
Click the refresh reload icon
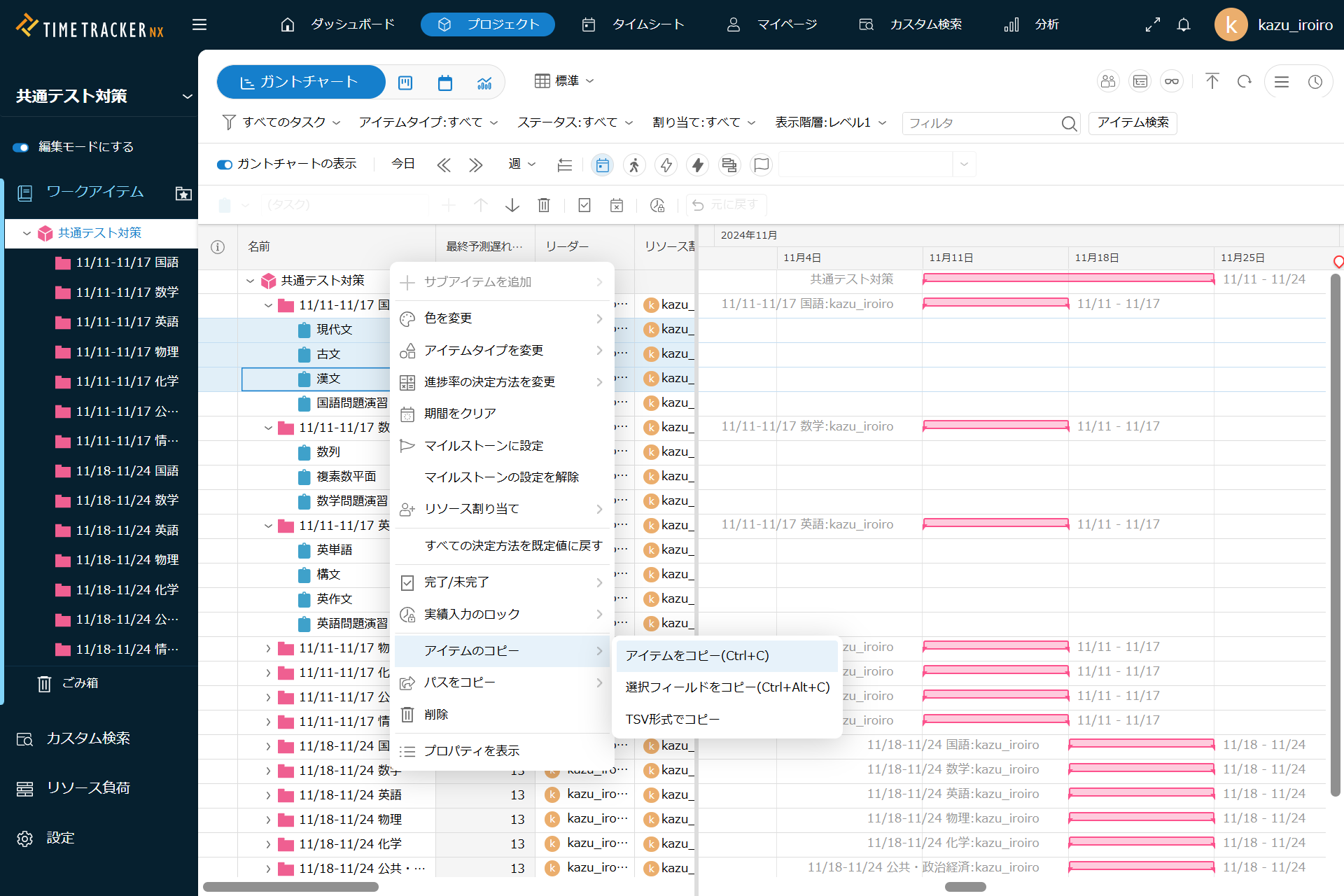point(1244,82)
